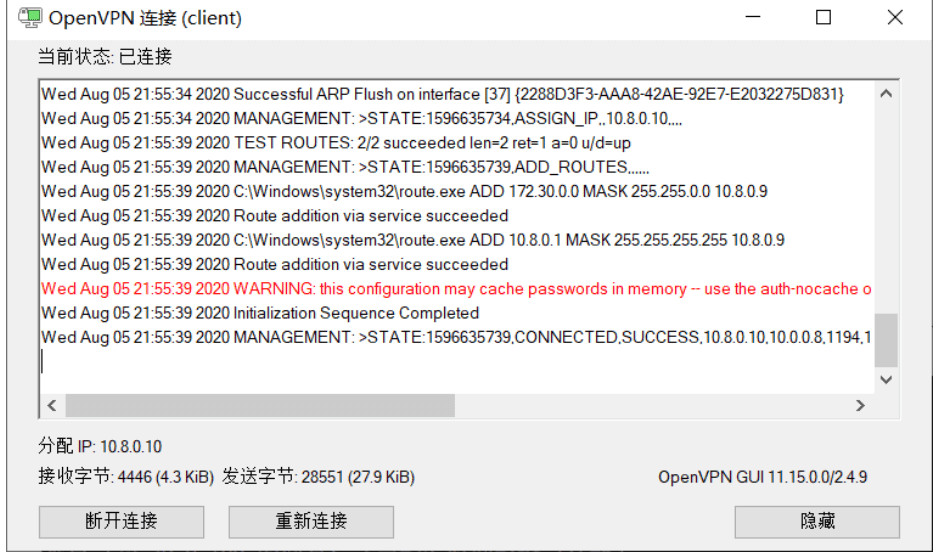Click the log scroll down arrow

tap(886, 380)
